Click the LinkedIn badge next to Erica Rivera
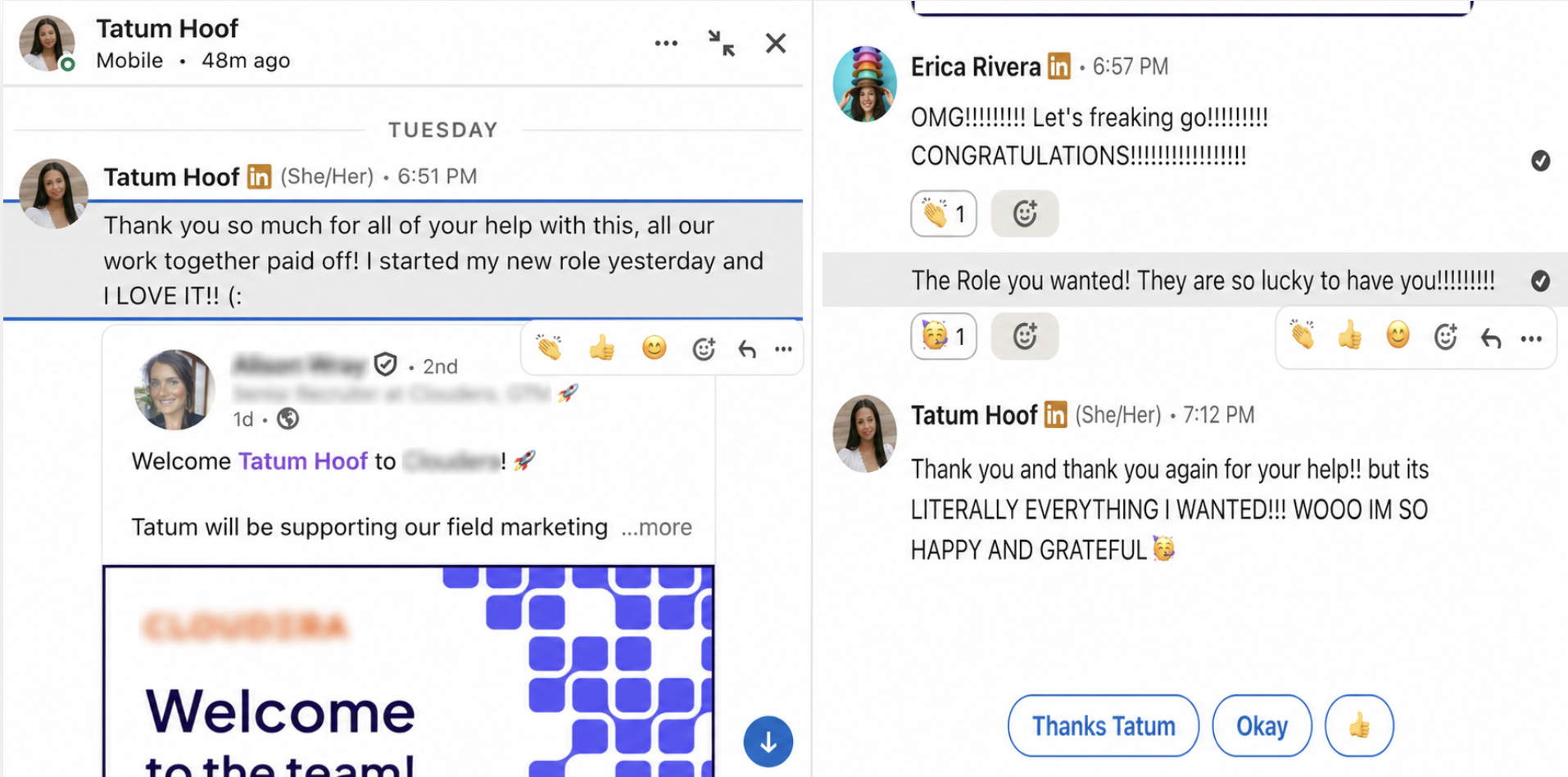The width and height of the screenshot is (1568, 777). pos(1059,66)
